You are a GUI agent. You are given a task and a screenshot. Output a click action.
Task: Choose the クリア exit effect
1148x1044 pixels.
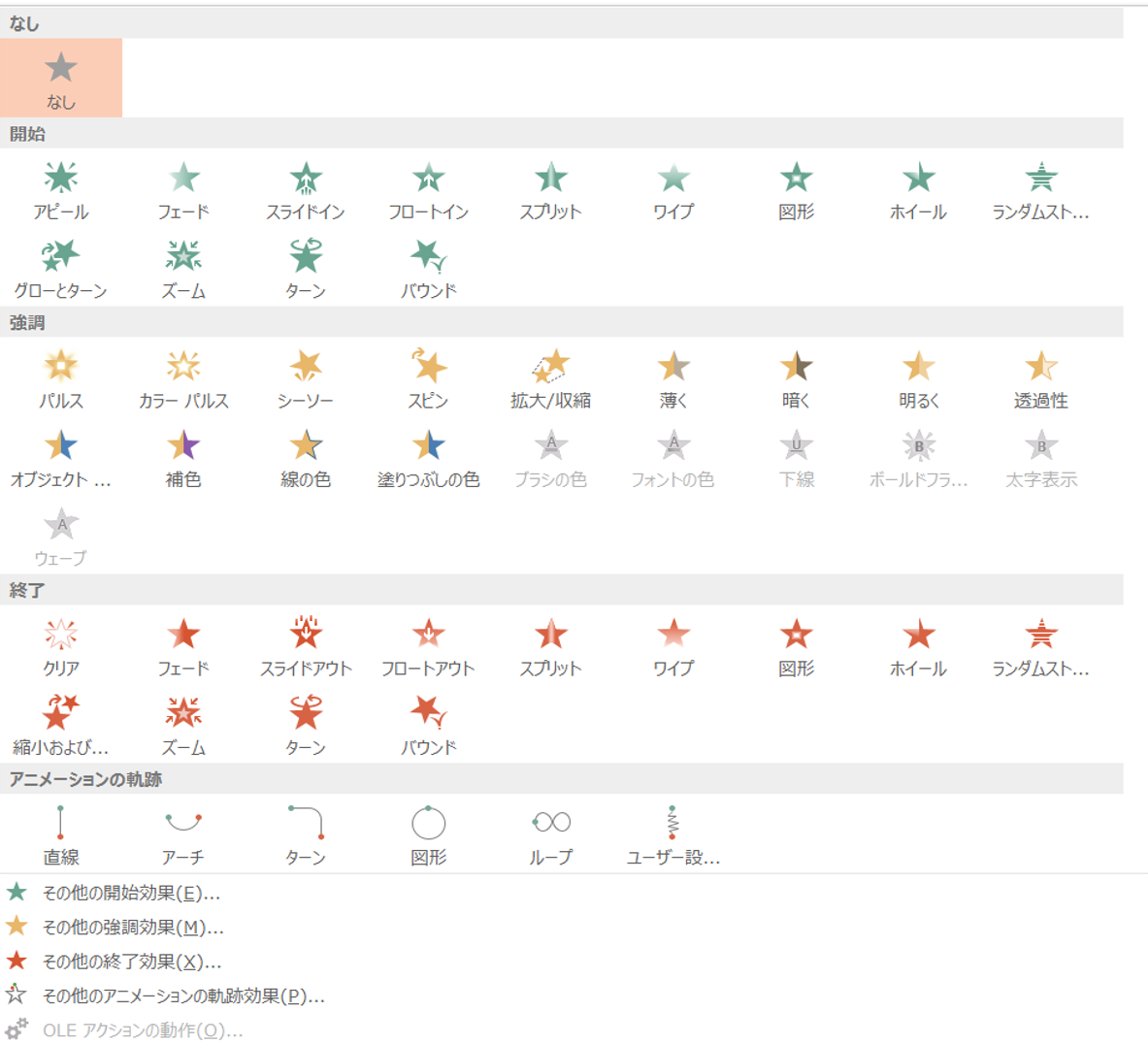pyautogui.click(x=61, y=648)
